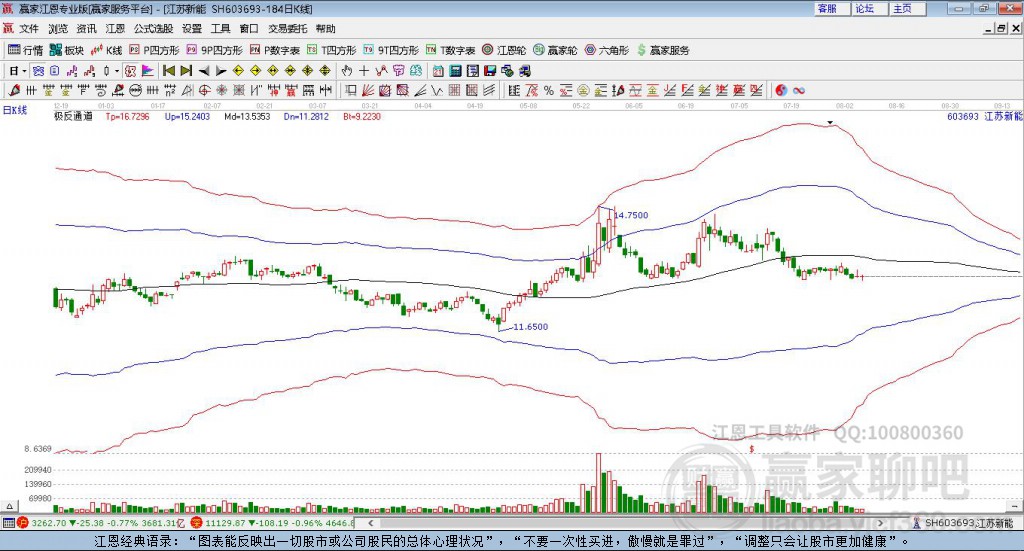Click the Tp=16.7296 value

pyautogui.click(x=127, y=116)
